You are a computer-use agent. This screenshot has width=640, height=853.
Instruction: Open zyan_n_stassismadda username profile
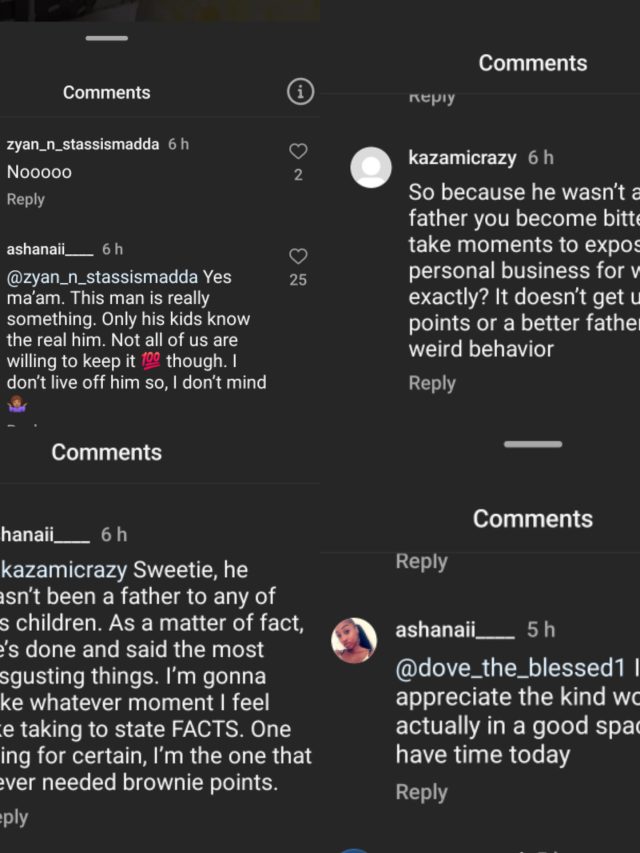point(83,144)
